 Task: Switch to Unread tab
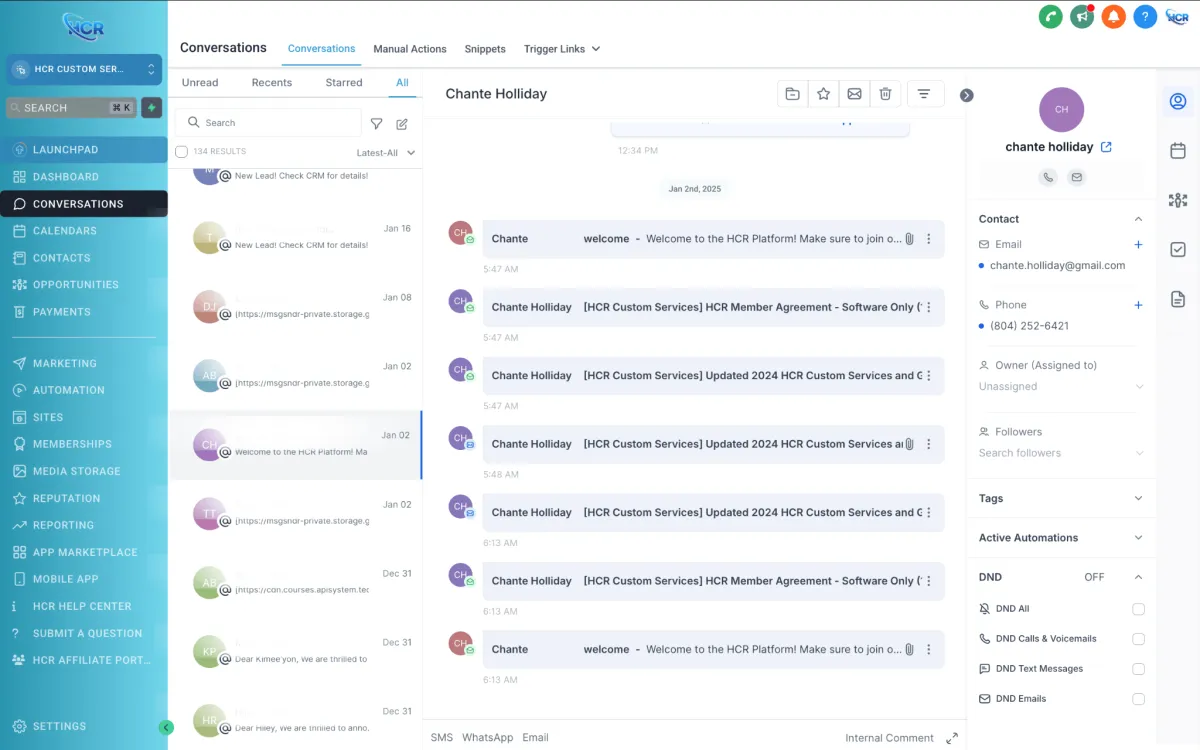pos(200,83)
